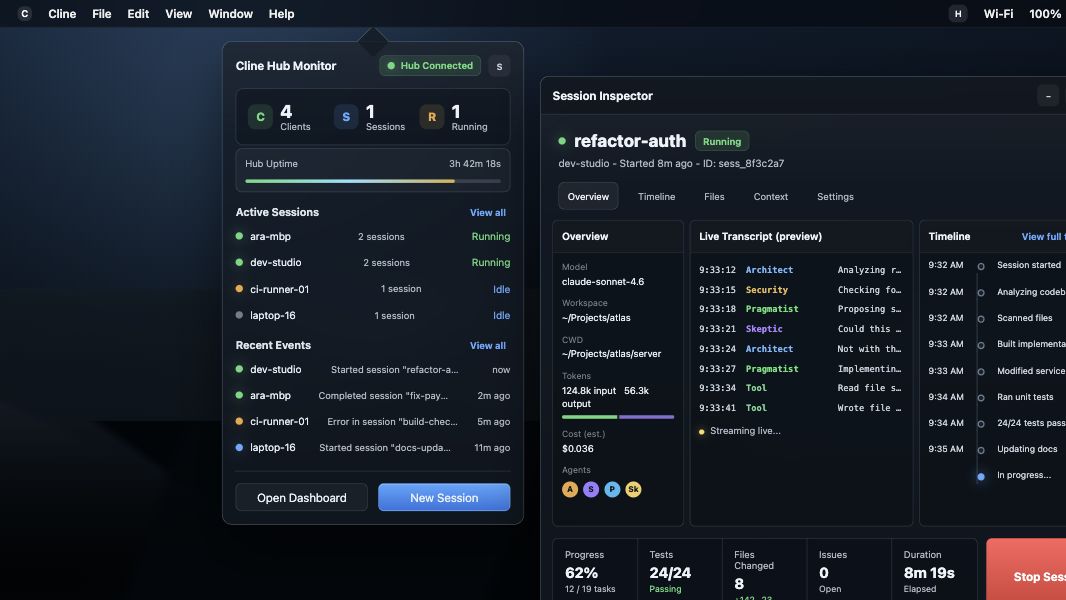1066x600 pixels.
Task: Select the Skeptic agent avatar Sk
Action: click(633, 489)
